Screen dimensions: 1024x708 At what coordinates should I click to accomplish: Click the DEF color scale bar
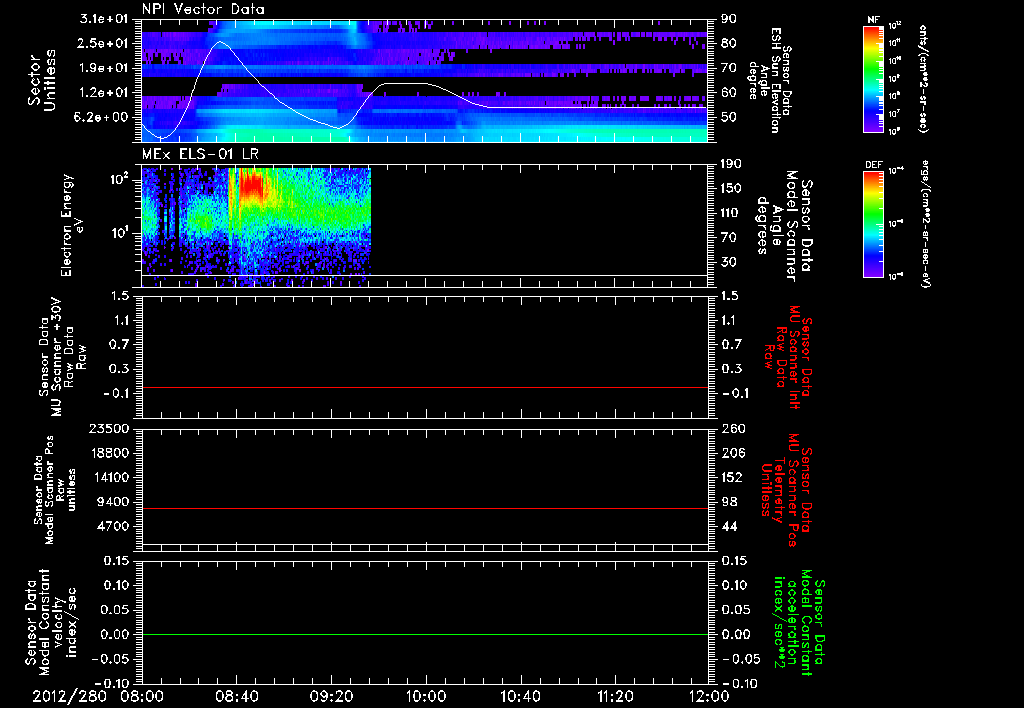point(874,224)
